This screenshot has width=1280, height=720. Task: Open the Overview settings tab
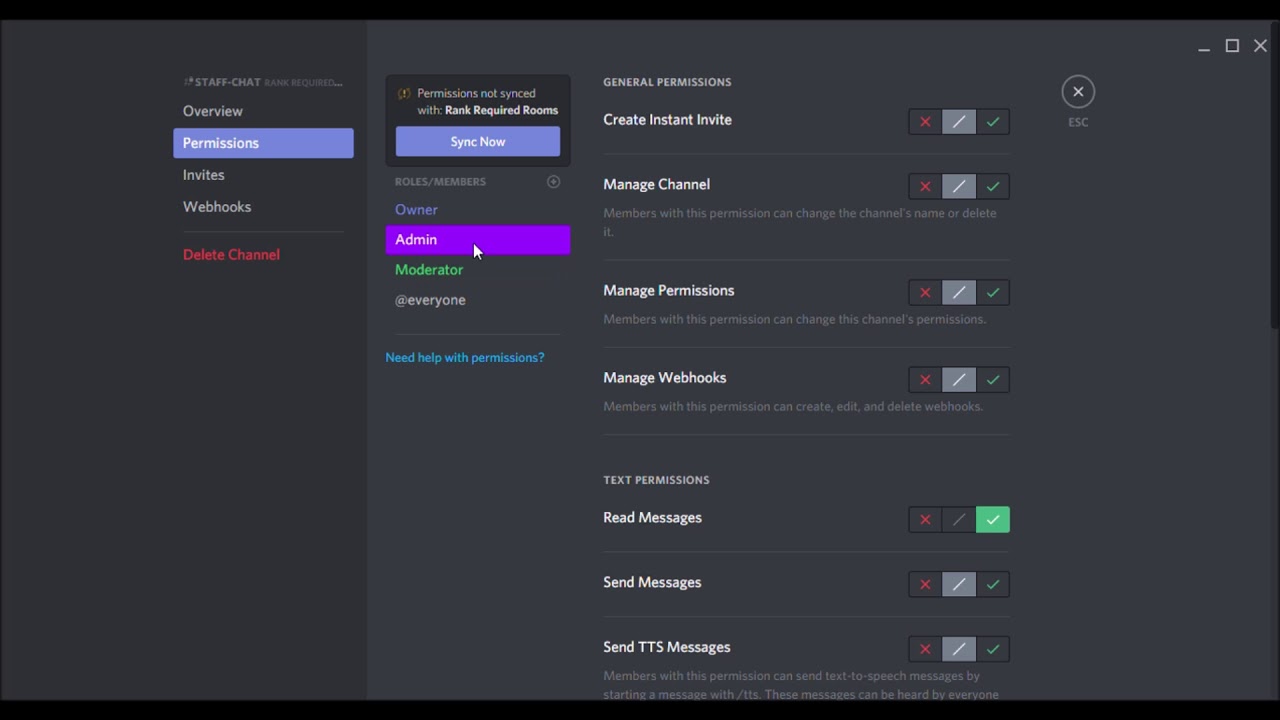[263, 111]
